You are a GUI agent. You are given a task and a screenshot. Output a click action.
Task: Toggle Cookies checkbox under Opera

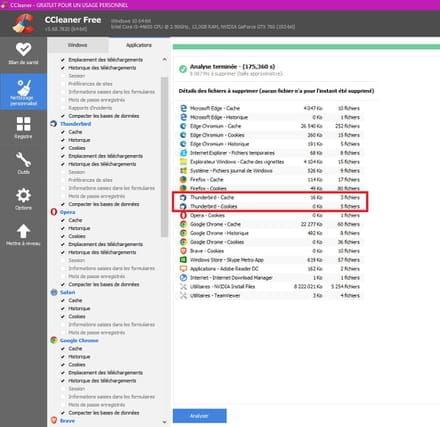63,236
